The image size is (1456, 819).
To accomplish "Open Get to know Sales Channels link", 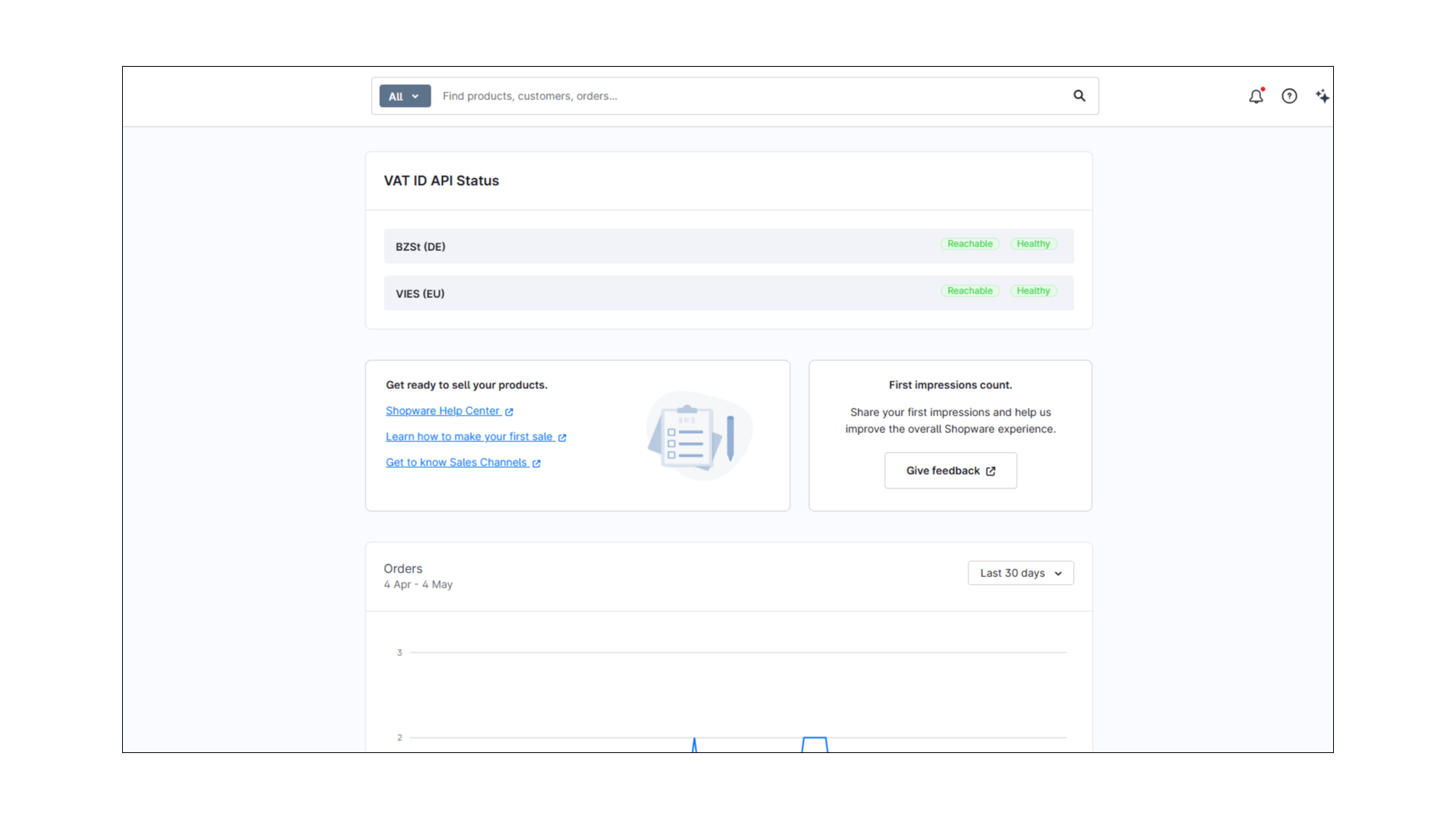I will 463,463.
